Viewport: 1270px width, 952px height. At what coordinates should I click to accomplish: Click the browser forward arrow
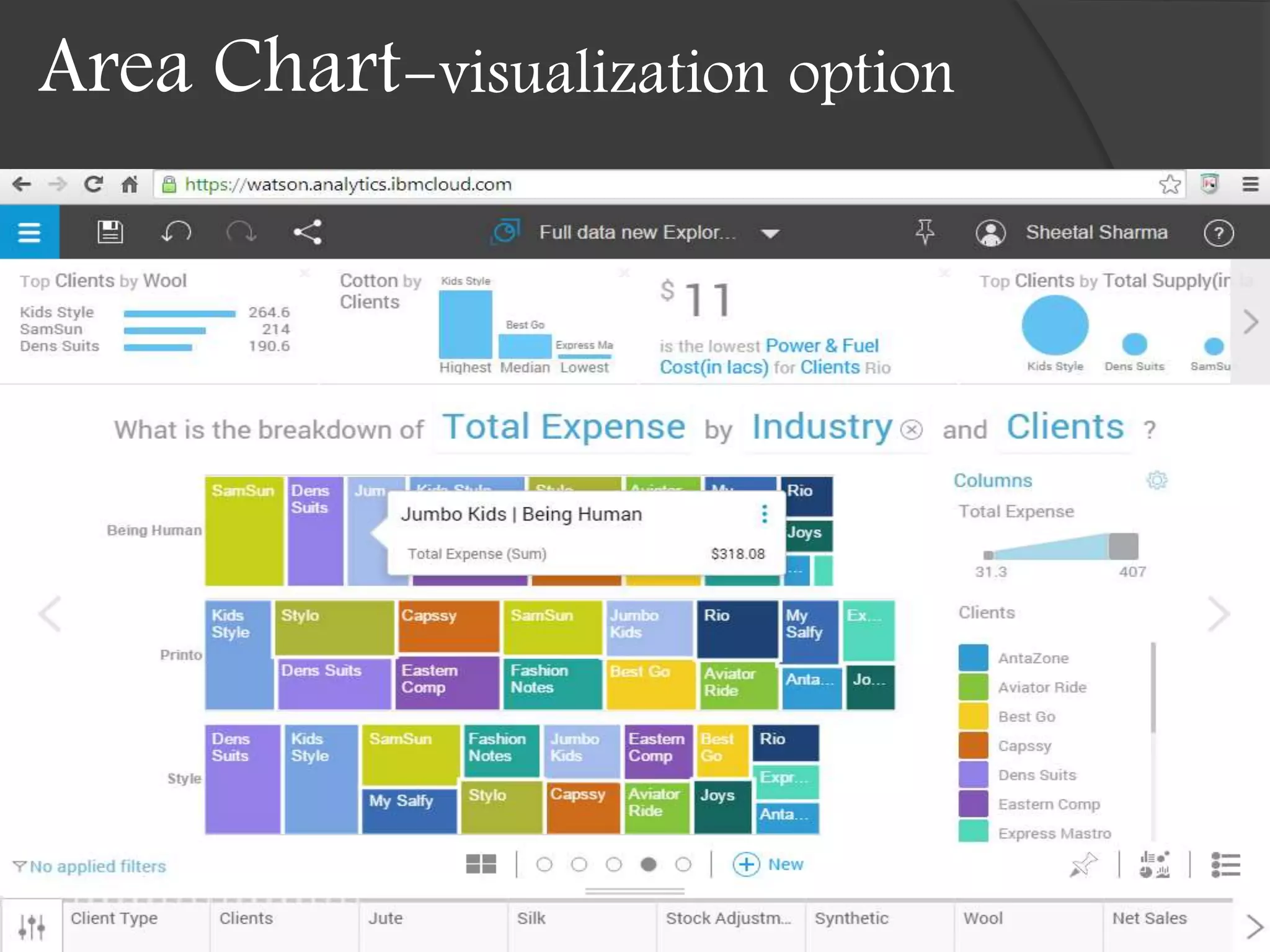[x=58, y=184]
